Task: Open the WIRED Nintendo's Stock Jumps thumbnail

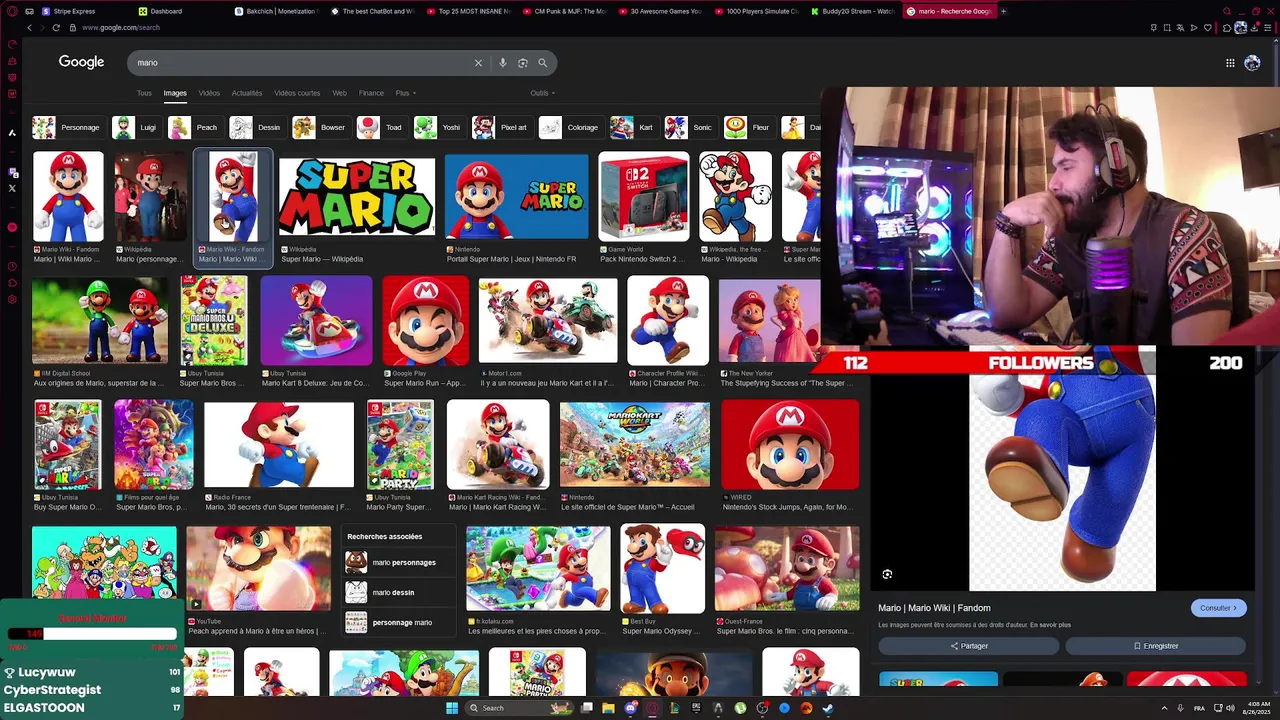Action: click(x=790, y=445)
